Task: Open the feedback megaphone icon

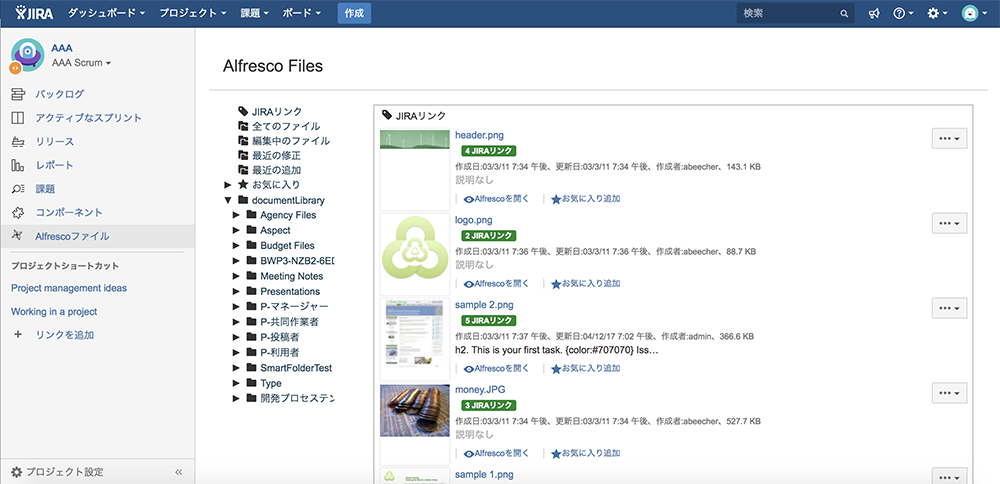Action: pyautogui.click(x=874, y=13)
